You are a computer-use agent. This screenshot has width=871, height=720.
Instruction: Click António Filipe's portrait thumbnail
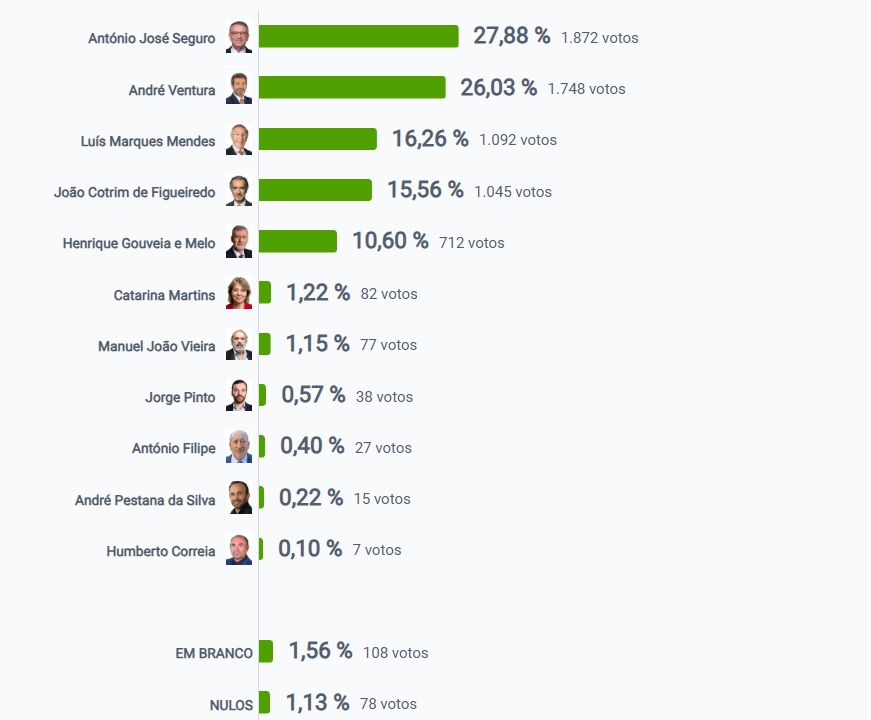coord(239,447)
